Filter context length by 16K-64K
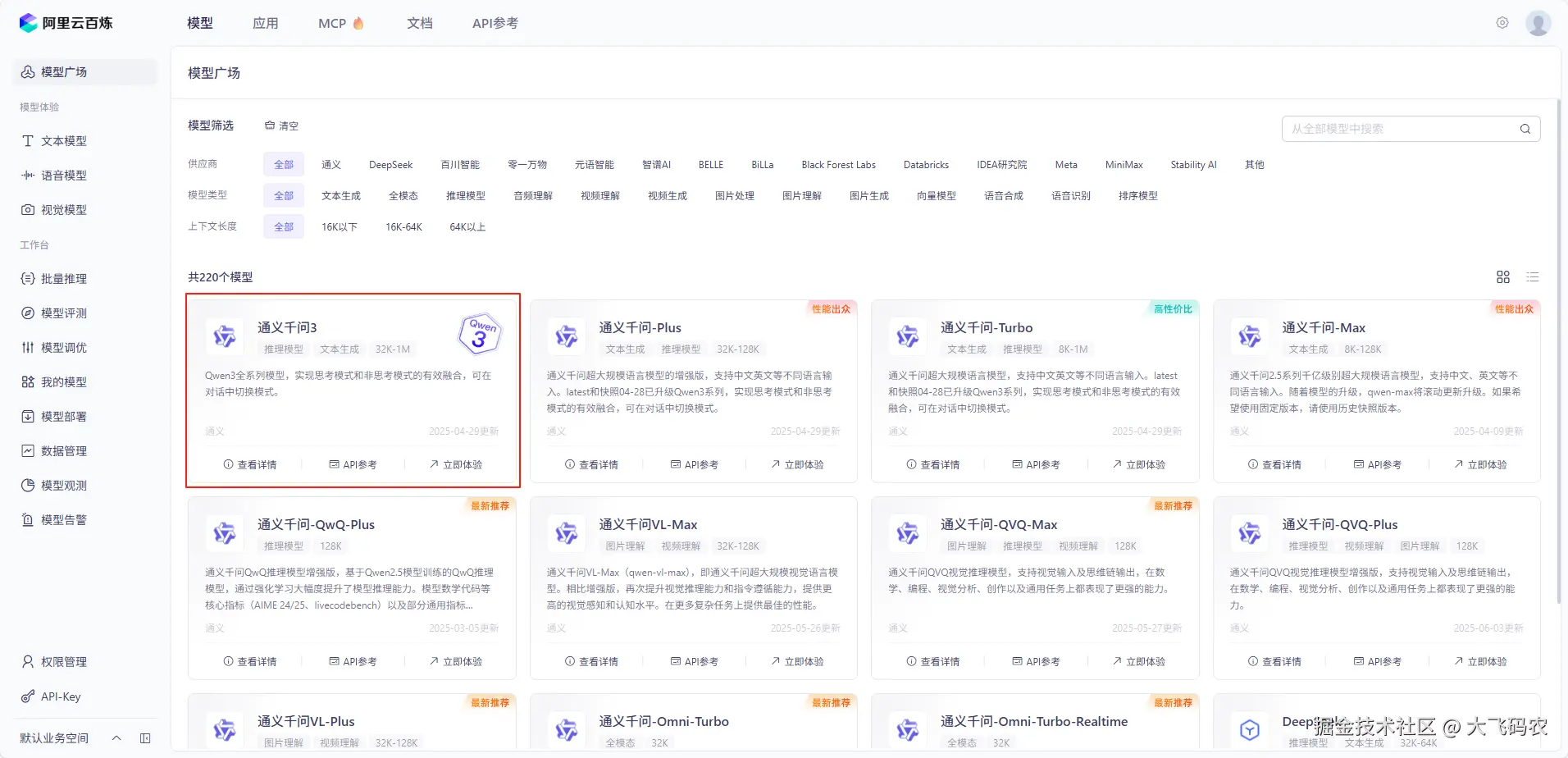This screenshot has height=758, width=1568. coord(403,227)
